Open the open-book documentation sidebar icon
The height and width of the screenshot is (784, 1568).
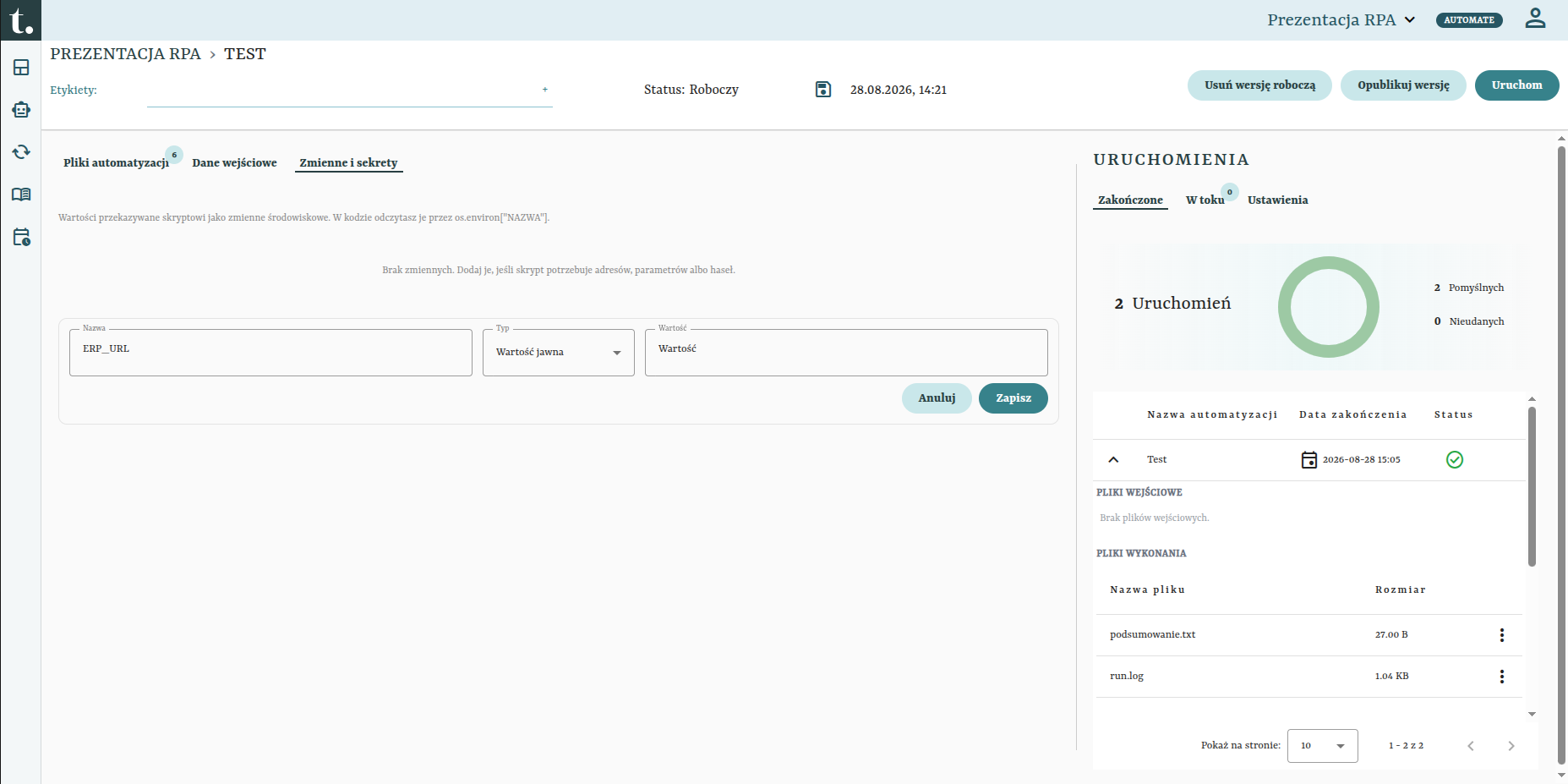21,195
